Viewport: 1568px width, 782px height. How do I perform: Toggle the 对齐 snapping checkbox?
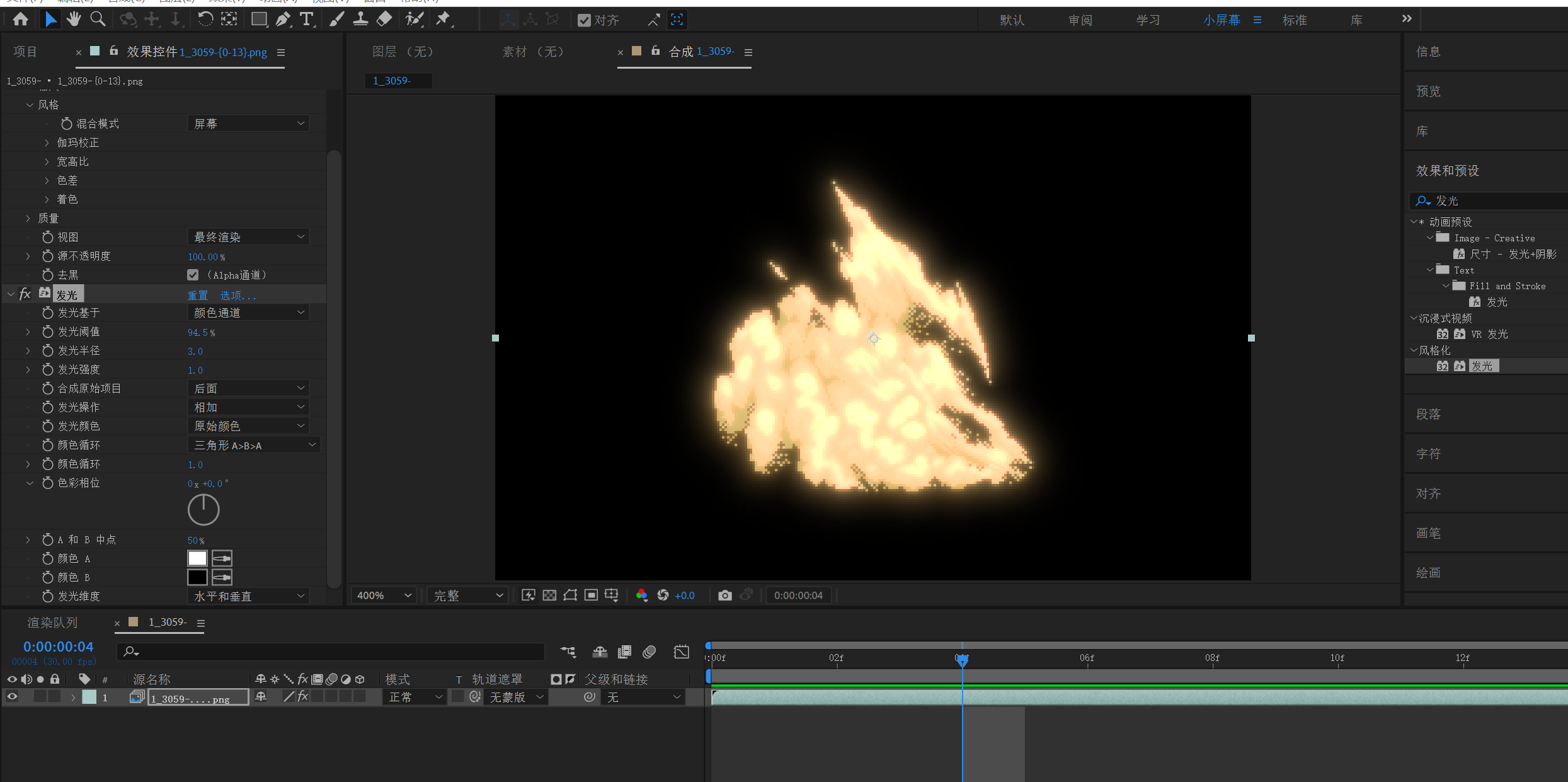585,21
